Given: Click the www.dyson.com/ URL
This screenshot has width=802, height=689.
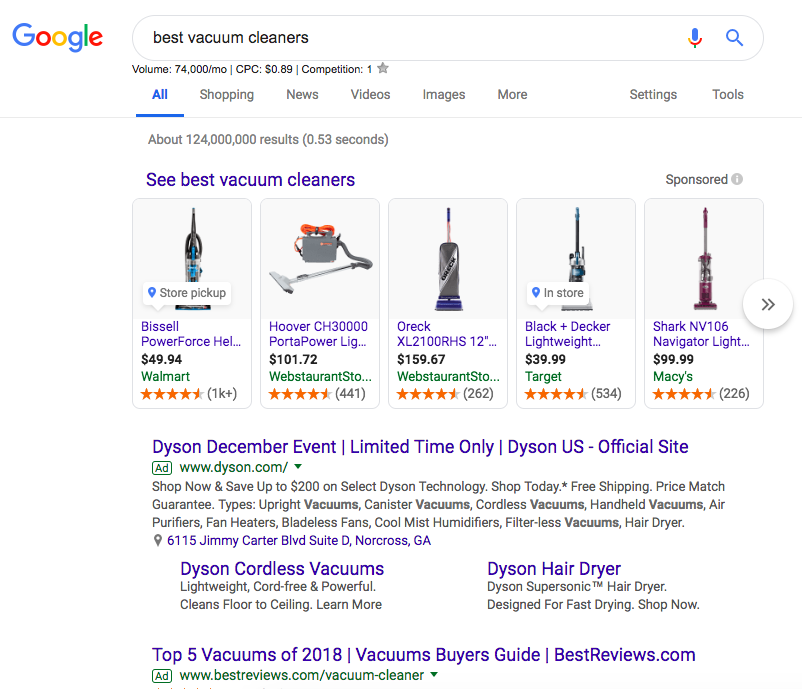Looking at the screenshot, I should pos(234,468).
